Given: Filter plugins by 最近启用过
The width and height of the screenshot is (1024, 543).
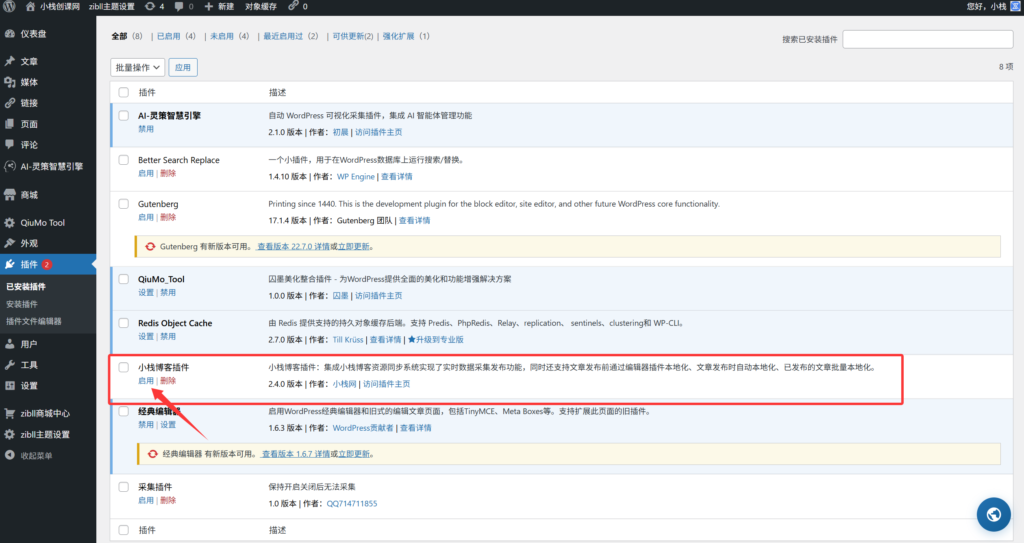Looking at the screenshot, I should tap(283, 37).
